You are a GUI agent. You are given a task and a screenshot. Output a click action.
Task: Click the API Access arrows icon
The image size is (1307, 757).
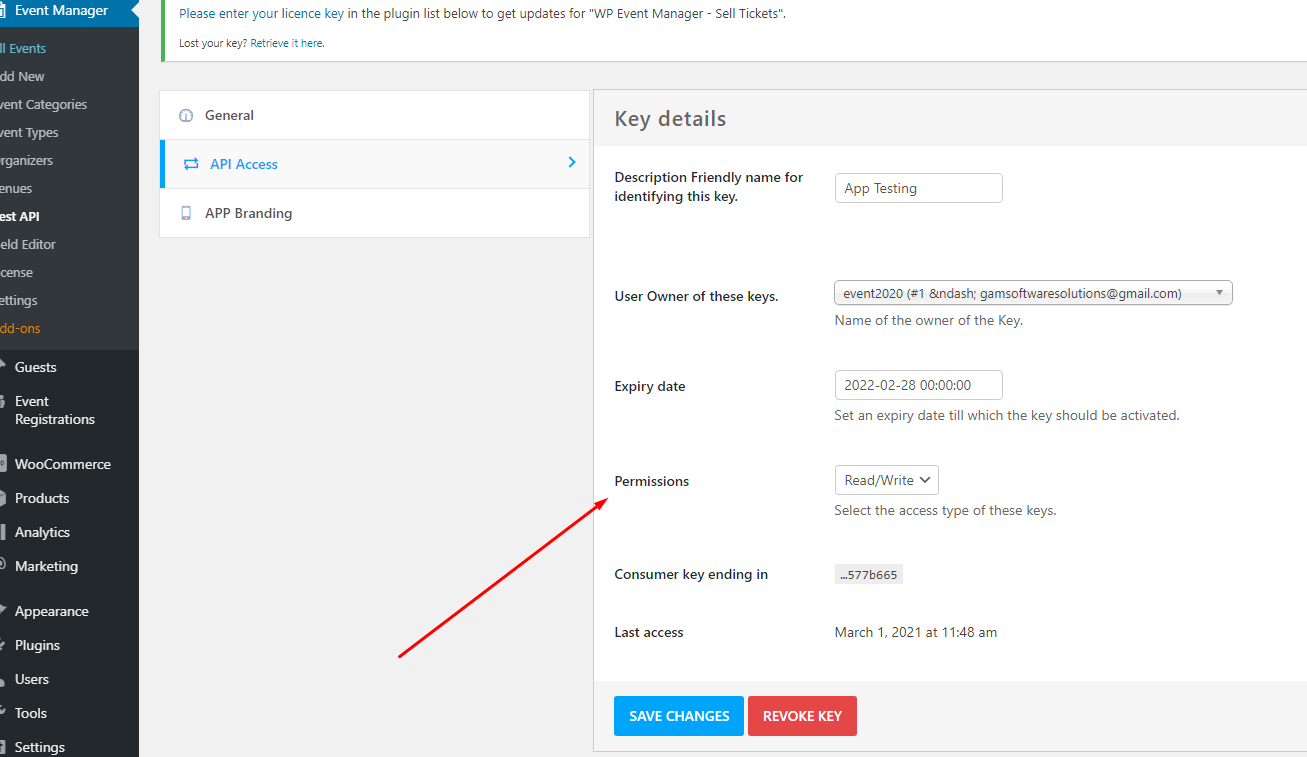point(192,164)
